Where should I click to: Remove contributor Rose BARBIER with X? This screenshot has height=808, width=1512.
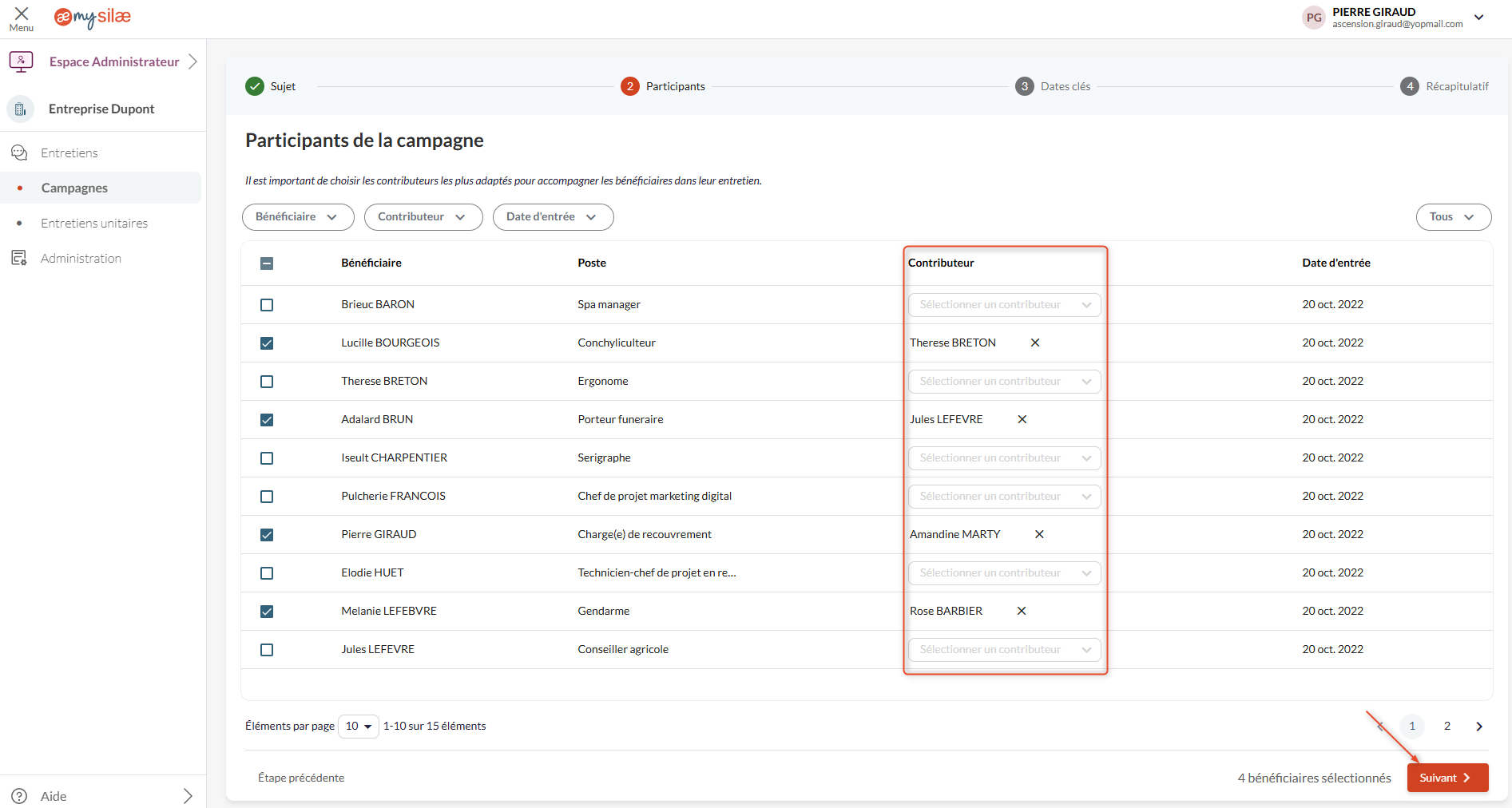1022,611
